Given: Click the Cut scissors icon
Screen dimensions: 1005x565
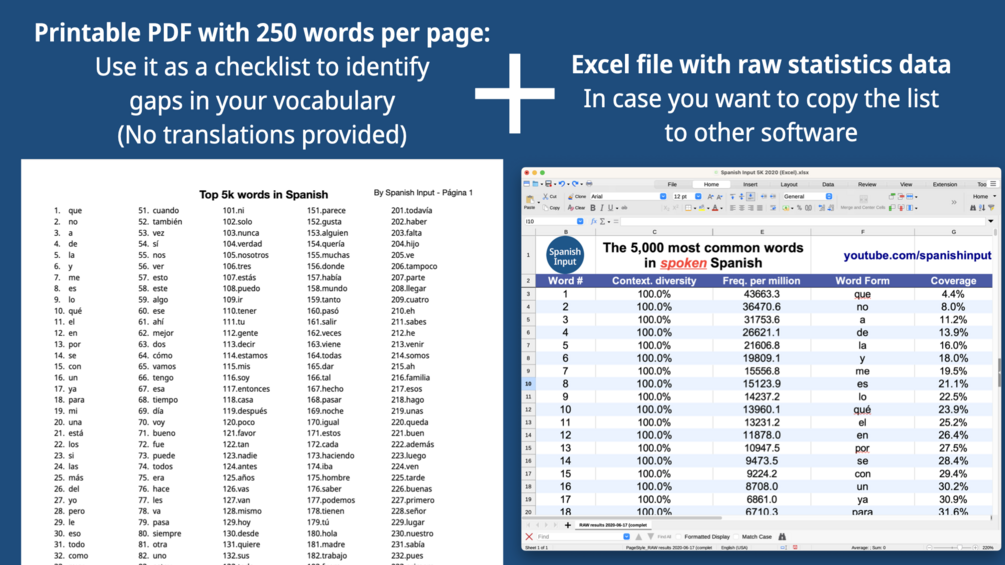Looking at the screenshot, I should [x=545, y=197].
